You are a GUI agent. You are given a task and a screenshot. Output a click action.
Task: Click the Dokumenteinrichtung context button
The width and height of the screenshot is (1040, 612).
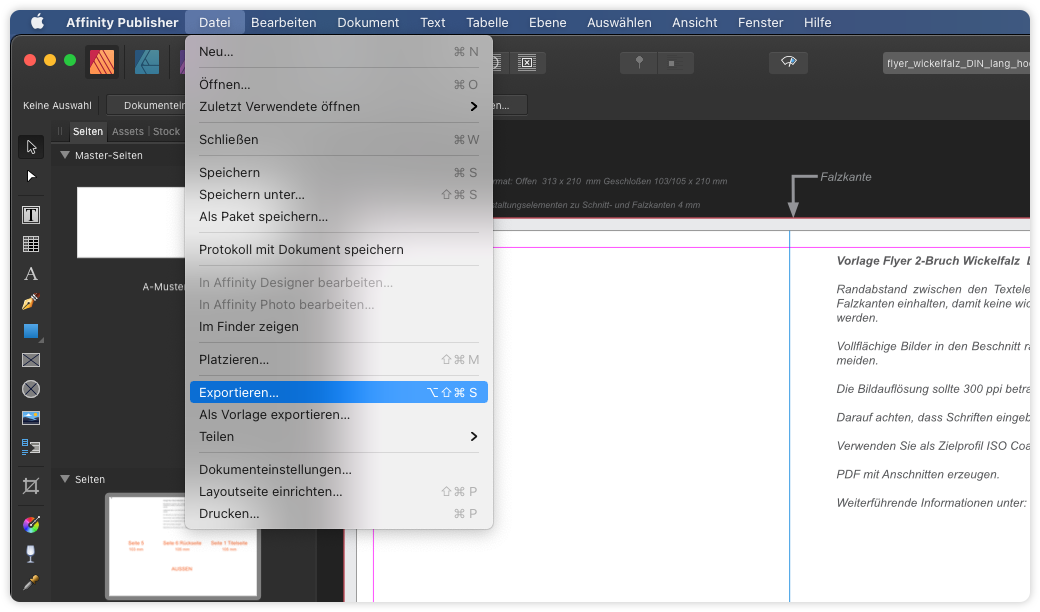pos(147,105)
